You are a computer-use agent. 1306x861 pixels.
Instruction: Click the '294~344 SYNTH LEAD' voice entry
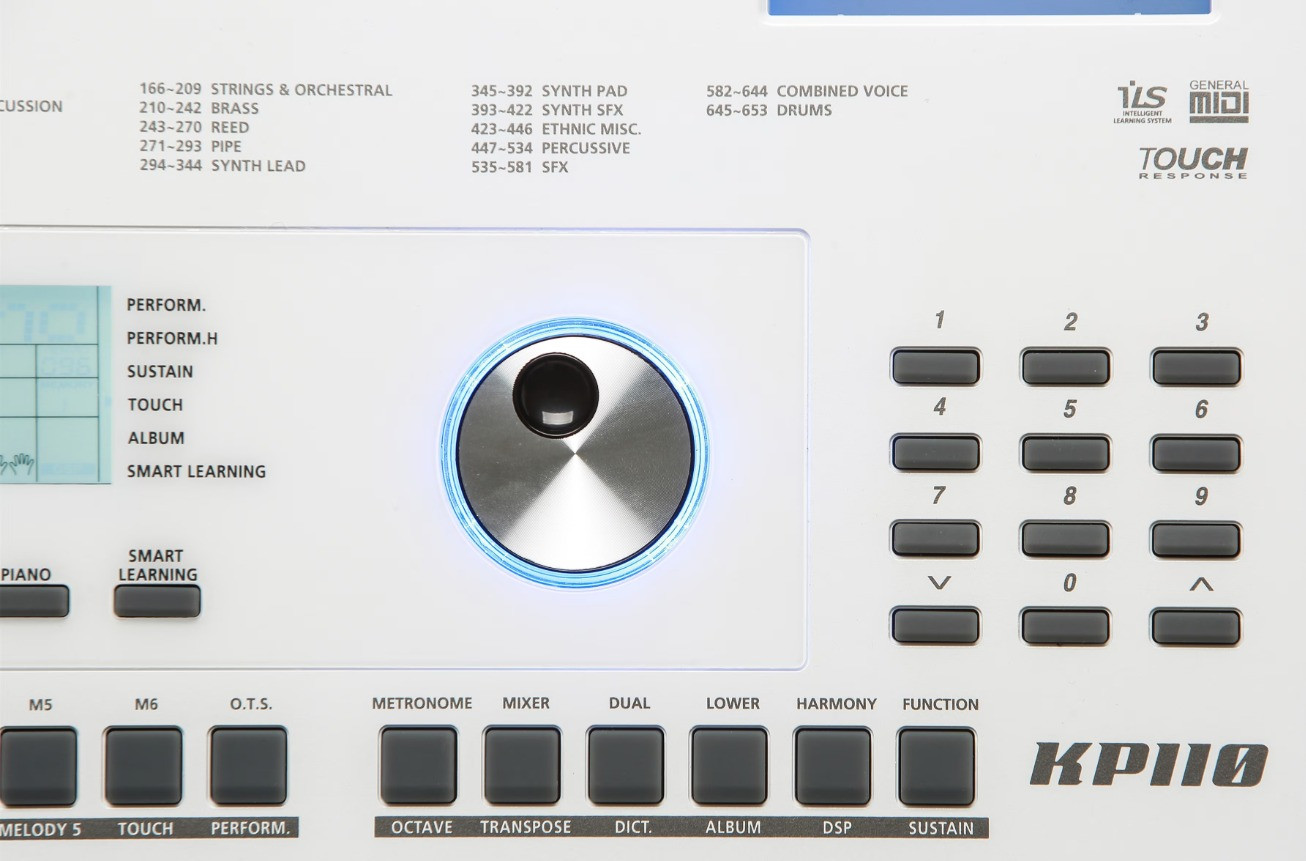[222, 165]
